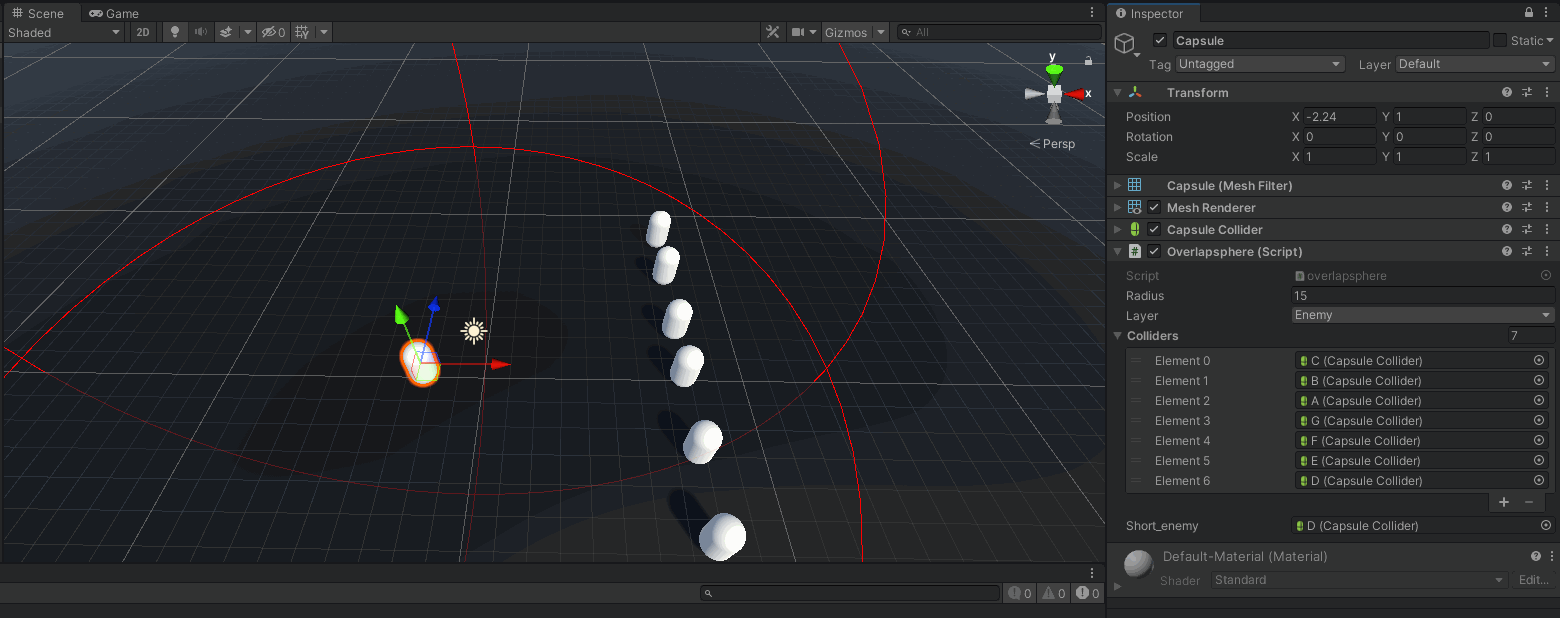The width and height of the screenshot is (1560, 618).
Task: Open component editor tools wrench icon
Action: [x=772, y=32]
